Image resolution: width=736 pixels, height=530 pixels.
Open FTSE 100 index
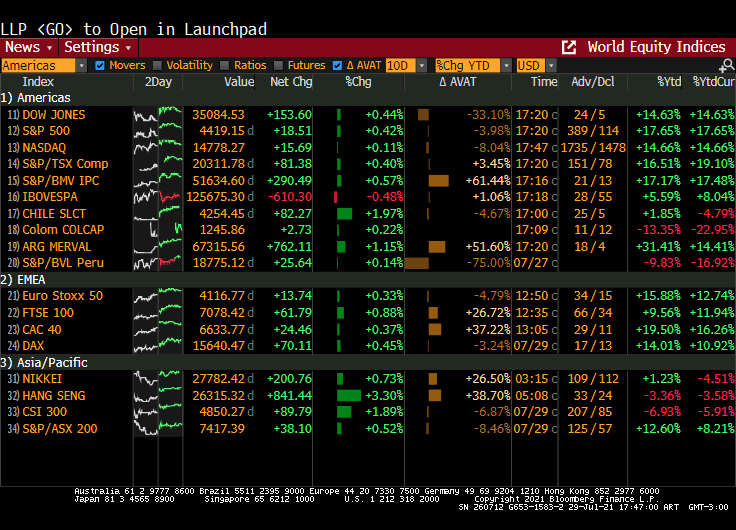tap(48, 313)
